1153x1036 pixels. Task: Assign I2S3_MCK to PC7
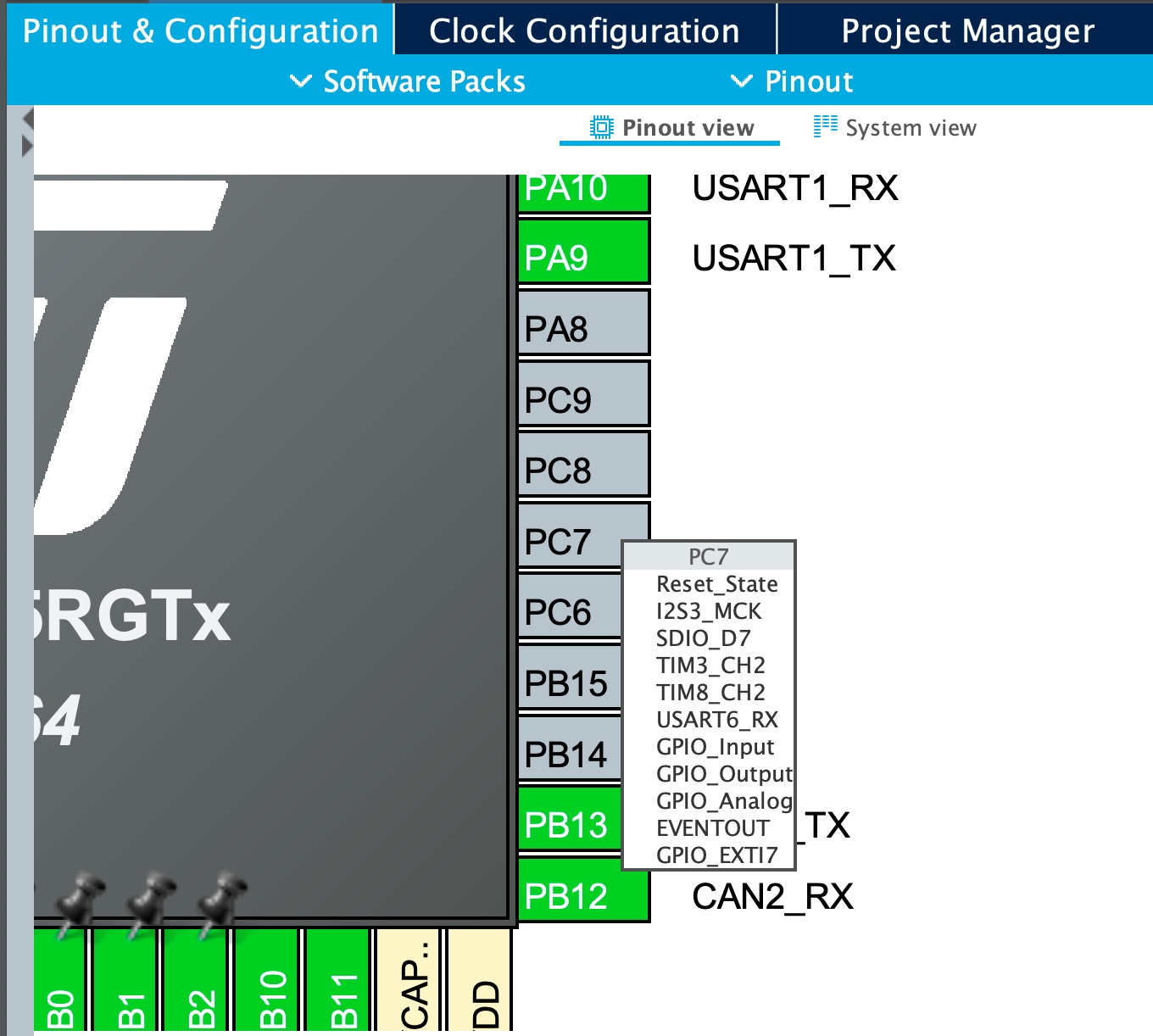tap(709, 611)
